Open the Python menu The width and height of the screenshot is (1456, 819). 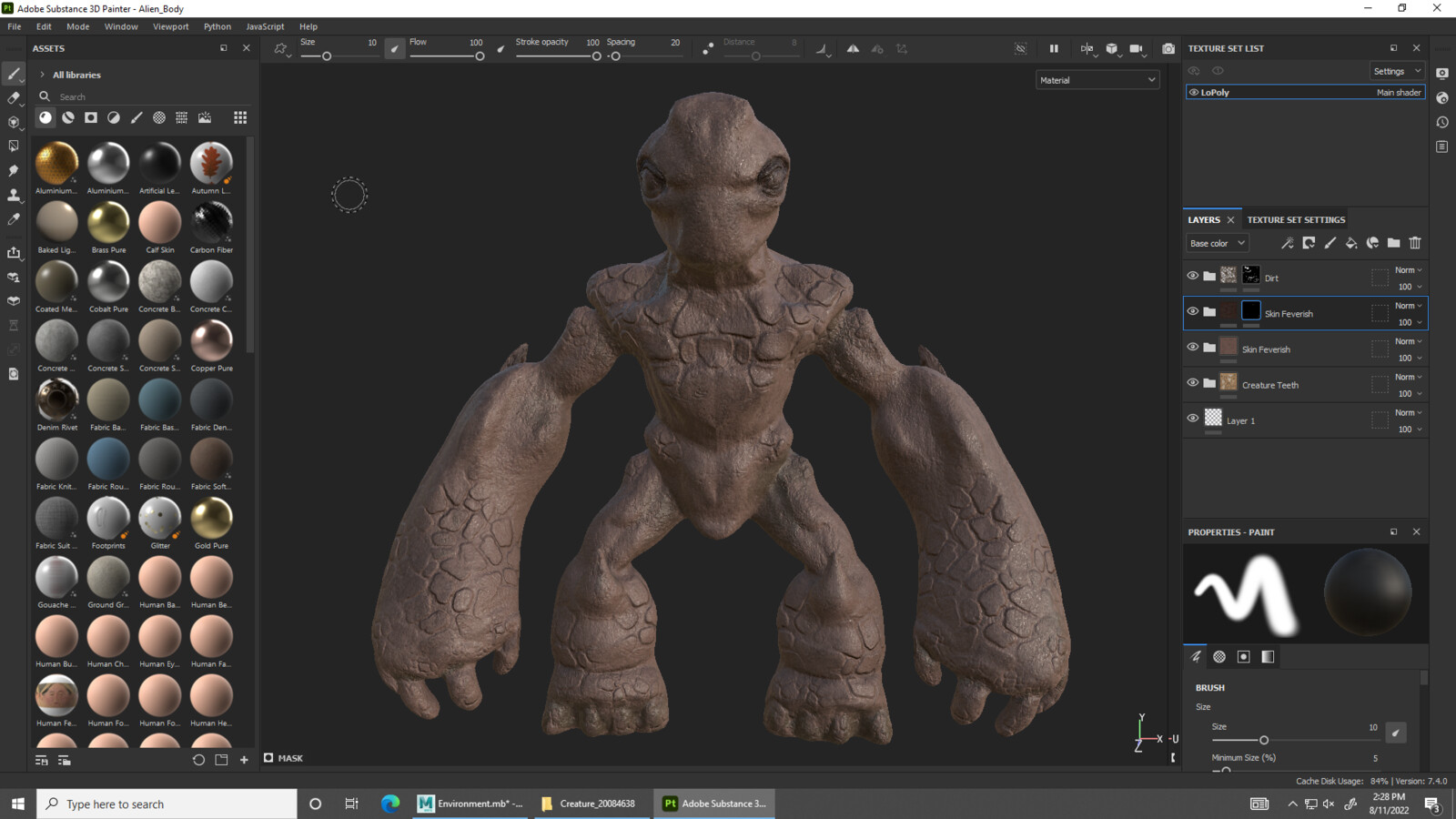coord(217,26)
